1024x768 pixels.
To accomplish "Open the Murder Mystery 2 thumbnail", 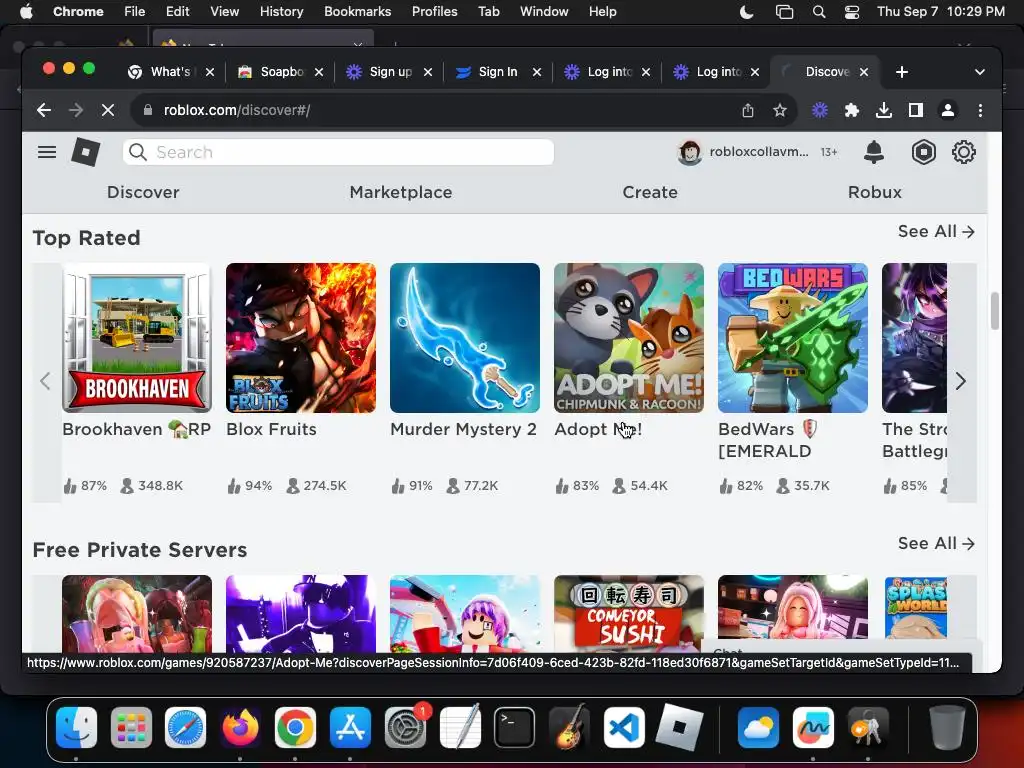I will [x=464, y=338].
